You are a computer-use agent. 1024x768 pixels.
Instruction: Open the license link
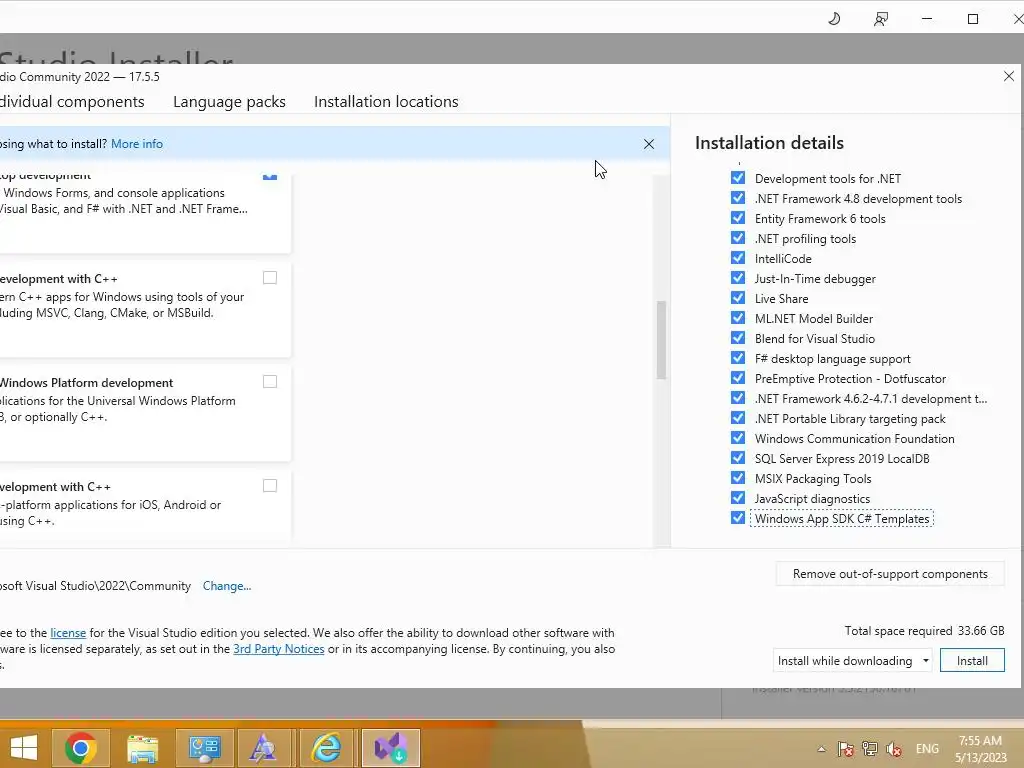[68, 633]
